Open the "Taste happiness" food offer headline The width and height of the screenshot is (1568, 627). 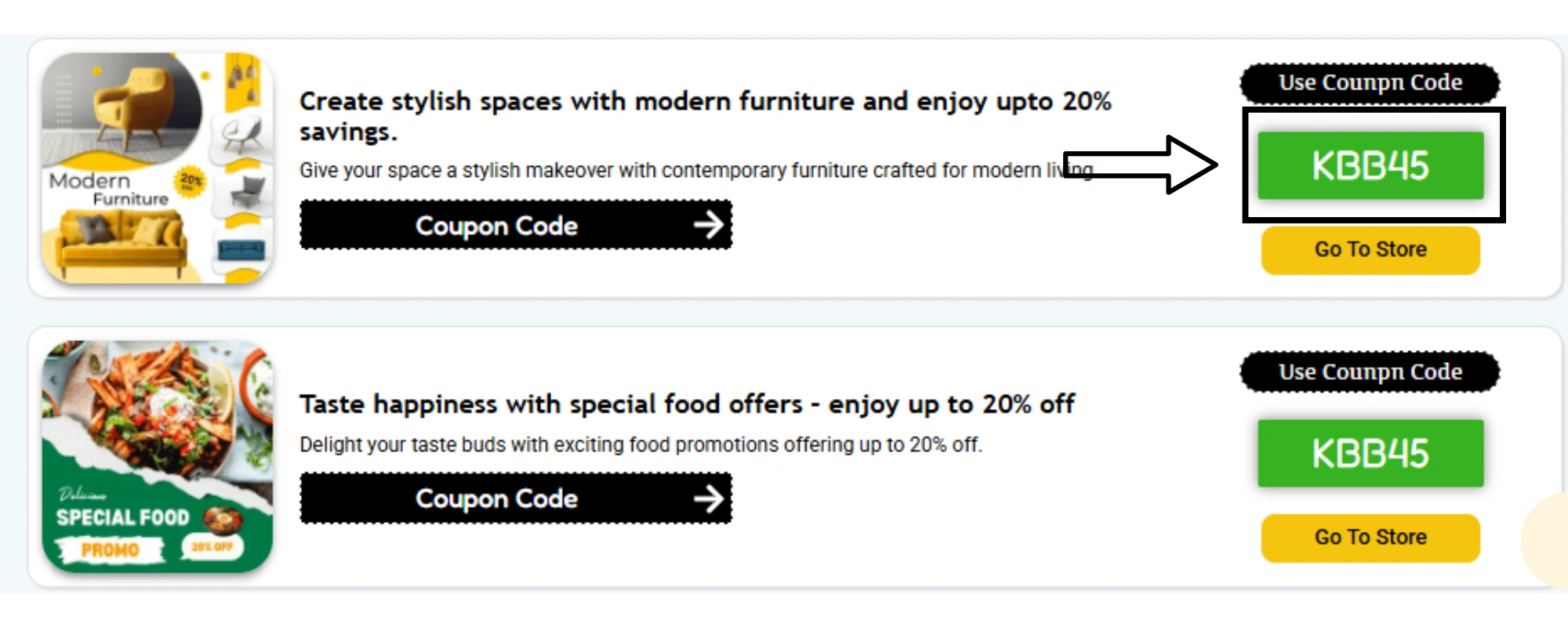coord(687,404)
